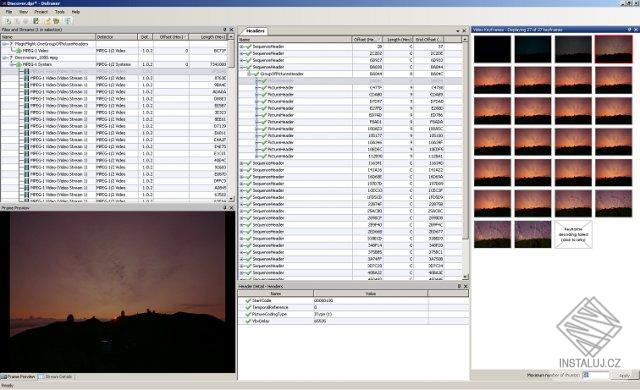The height and width of the screenshot is (390, 640).
Task: Switch to the Stream Details tab
Action: (55, 377)
